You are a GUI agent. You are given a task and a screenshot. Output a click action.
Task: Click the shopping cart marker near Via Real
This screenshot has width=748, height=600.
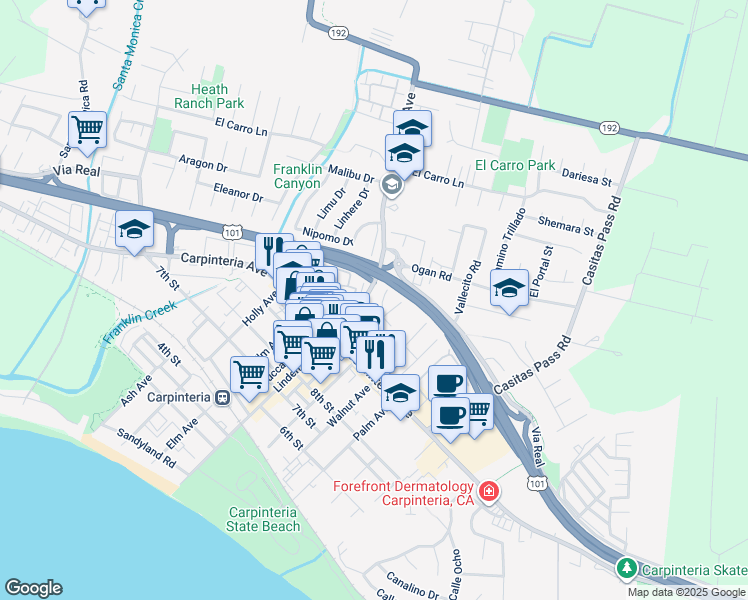click(87, 130)
